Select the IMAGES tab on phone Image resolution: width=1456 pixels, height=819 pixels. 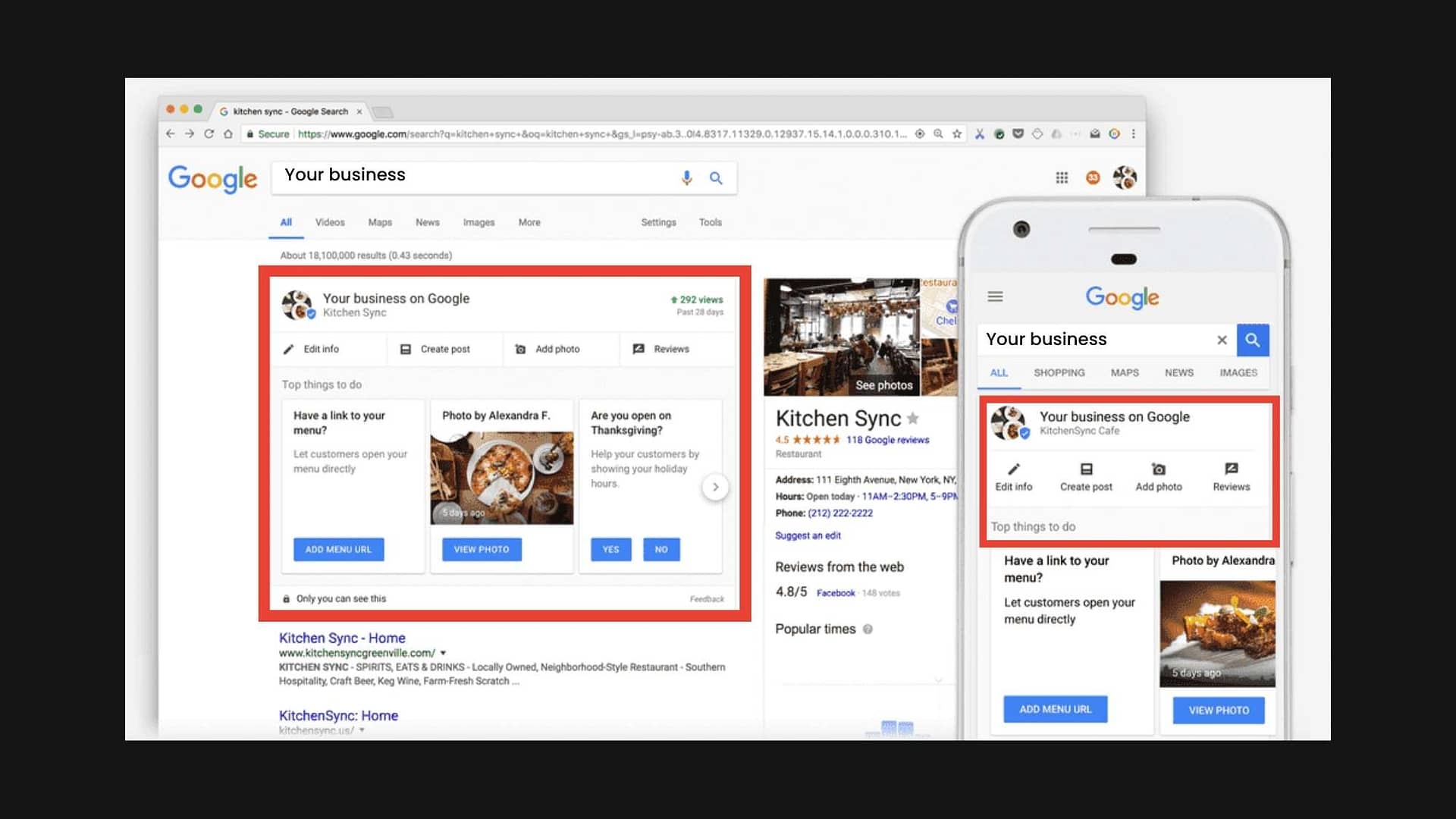[1238, 373]
